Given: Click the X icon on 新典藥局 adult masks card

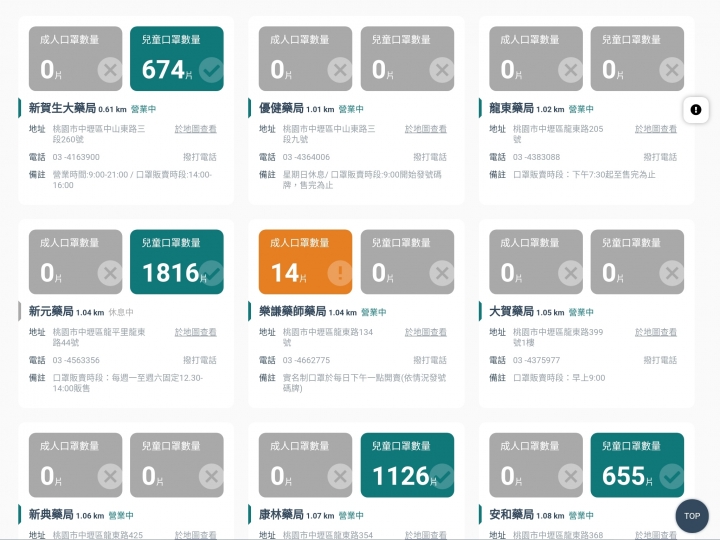Looking at the screenshot, I should [x=110, y=477].
